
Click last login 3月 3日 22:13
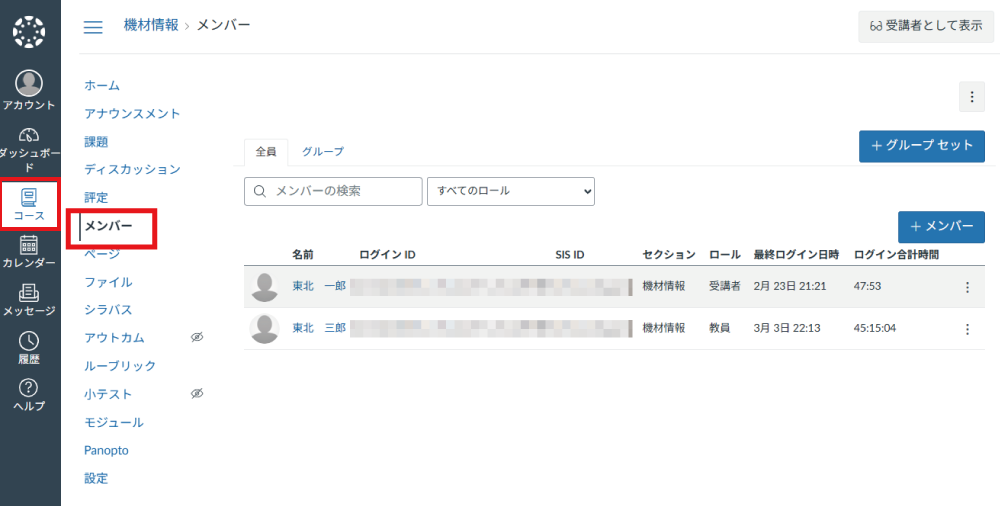787,328
